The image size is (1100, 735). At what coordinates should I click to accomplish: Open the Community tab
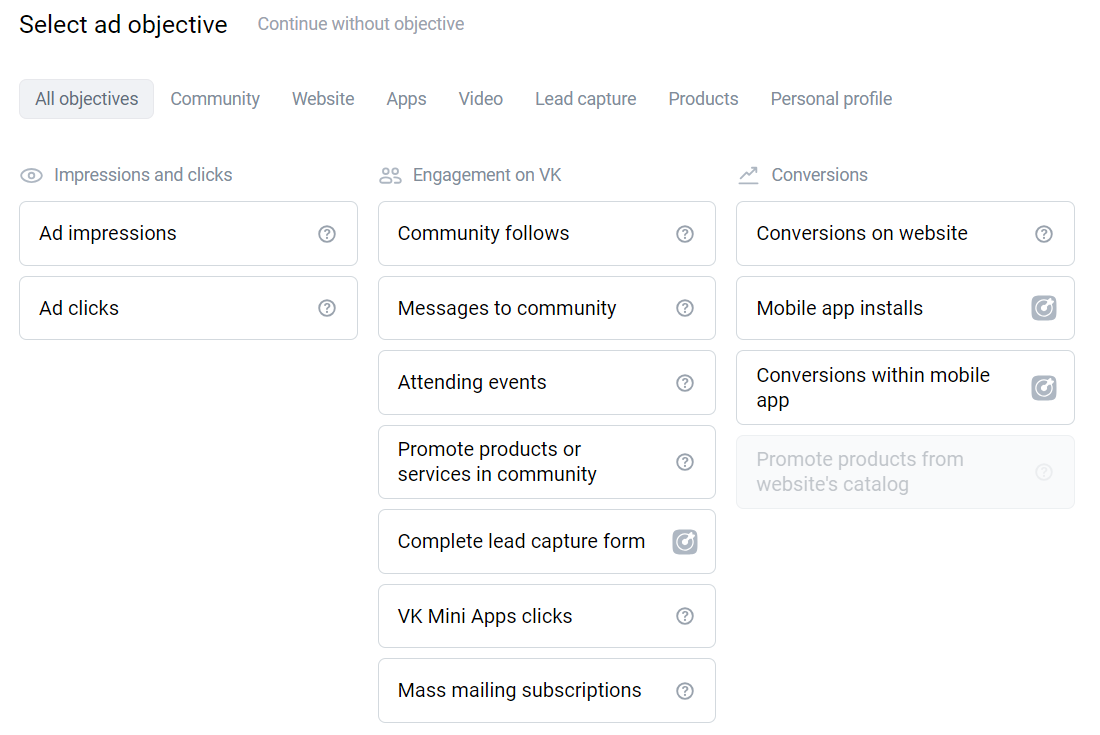pyautogui.click(x=215, y=99)
